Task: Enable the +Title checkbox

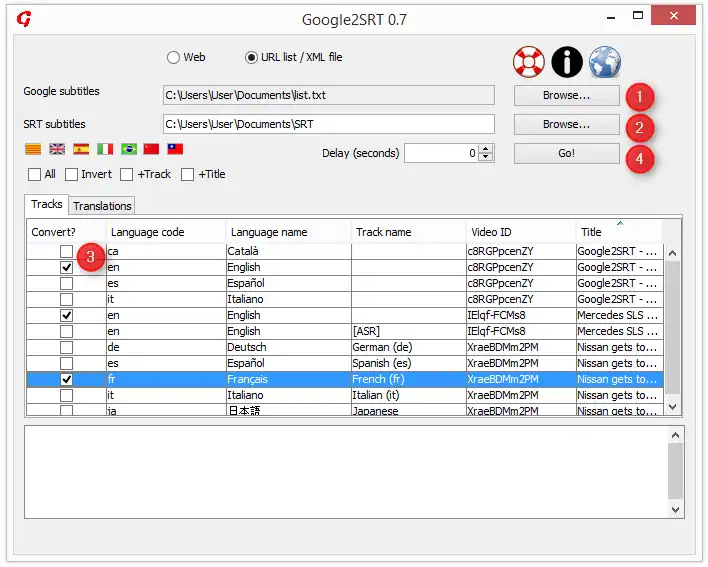Action: [x=187, y=174]
